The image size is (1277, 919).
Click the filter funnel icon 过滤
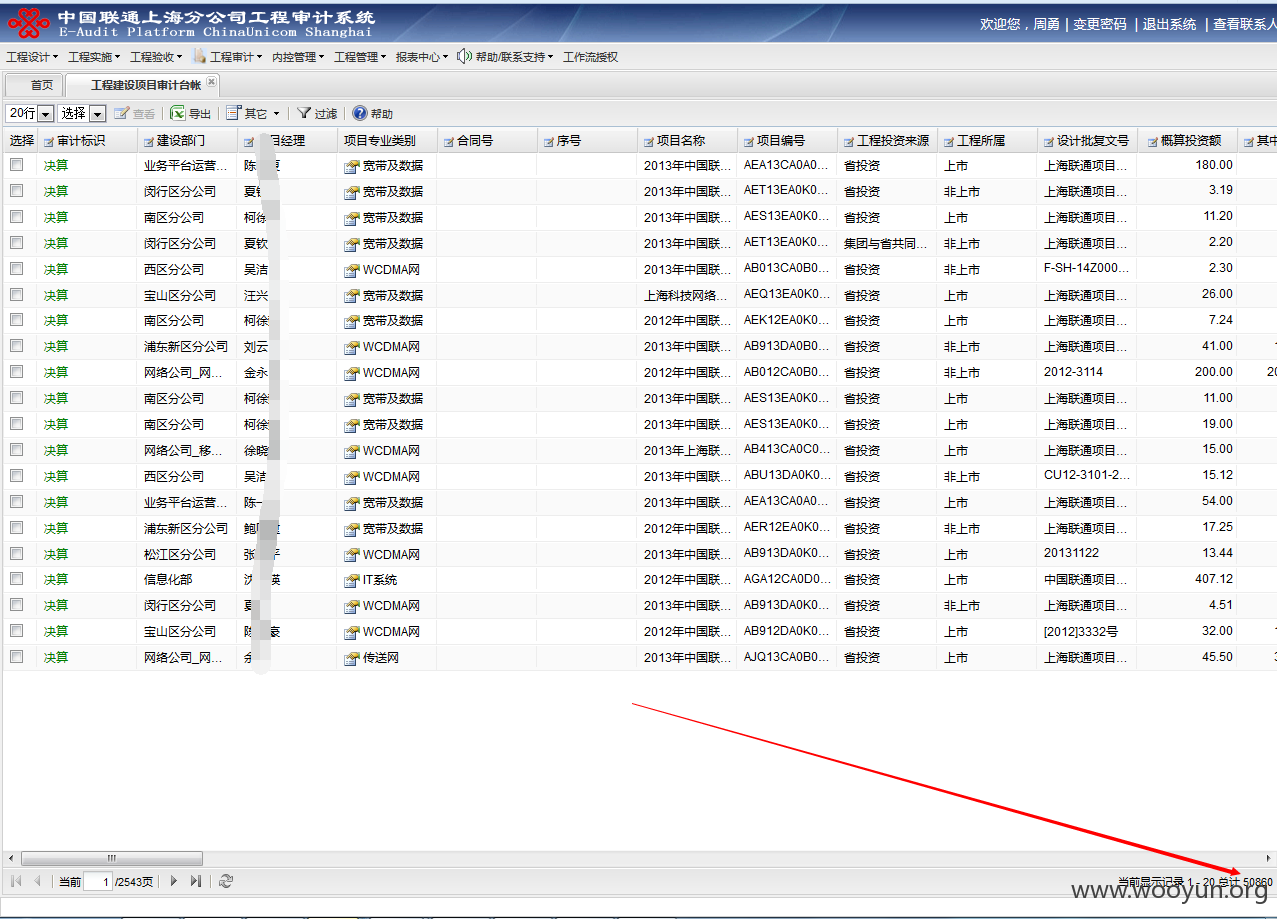tap(304, 114)
